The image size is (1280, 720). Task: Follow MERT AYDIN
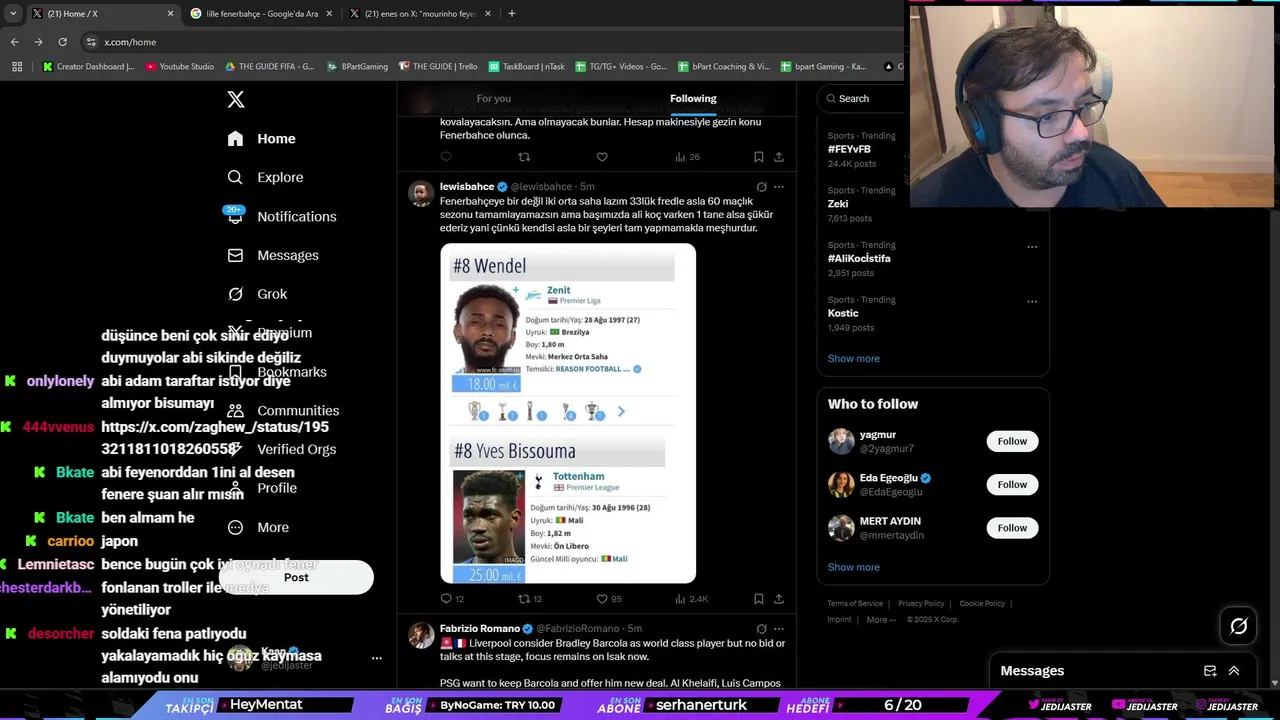1012,527
